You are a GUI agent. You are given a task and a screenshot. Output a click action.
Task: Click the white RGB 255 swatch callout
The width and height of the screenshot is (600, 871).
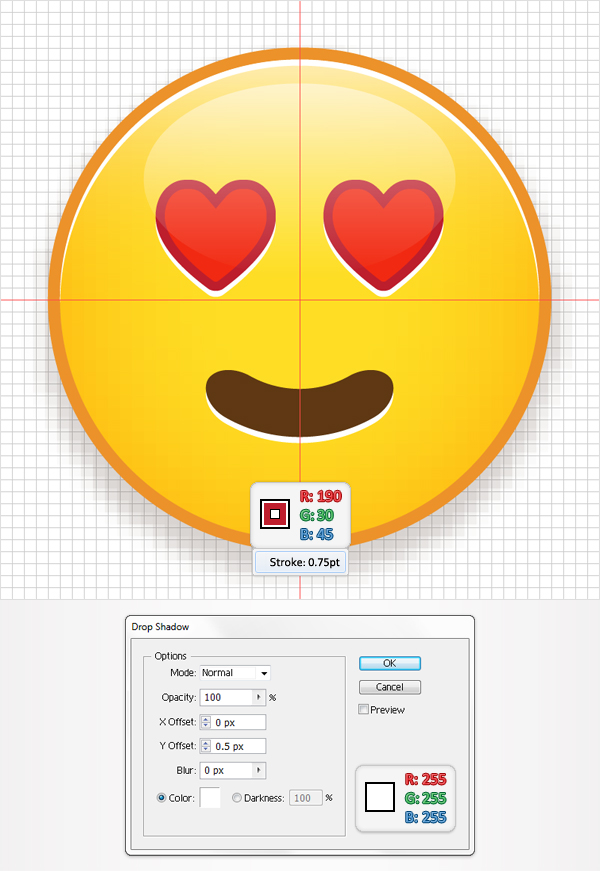click(380, 797)
